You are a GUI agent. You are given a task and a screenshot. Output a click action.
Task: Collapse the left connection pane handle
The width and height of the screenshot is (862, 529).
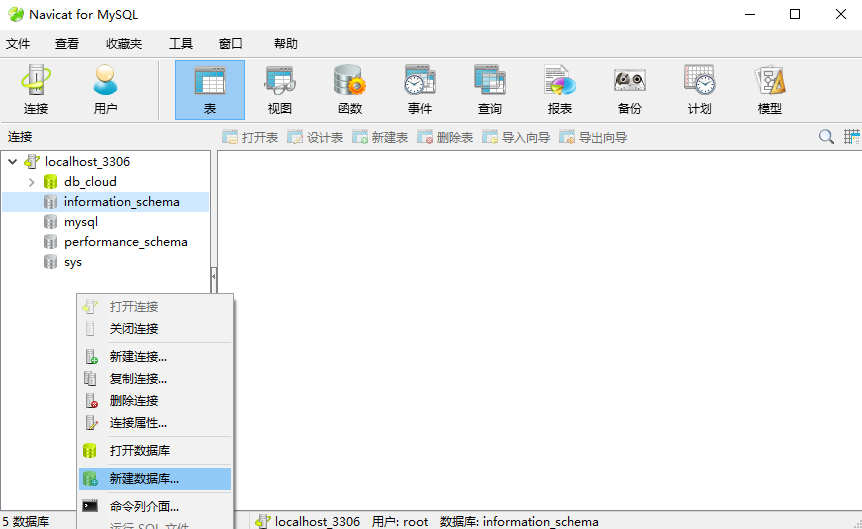[x=213, y=276]
